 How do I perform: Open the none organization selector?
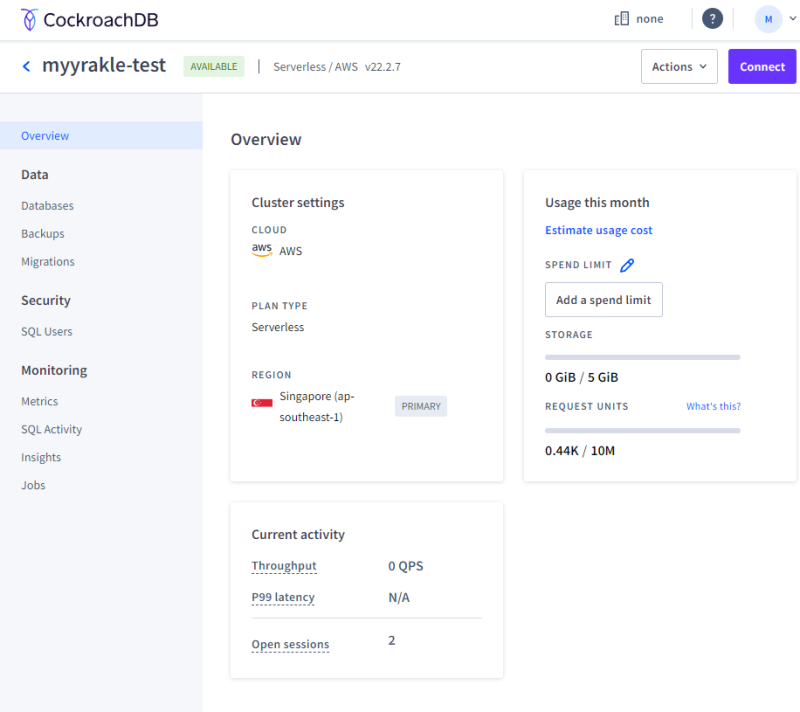pos(649,19)
